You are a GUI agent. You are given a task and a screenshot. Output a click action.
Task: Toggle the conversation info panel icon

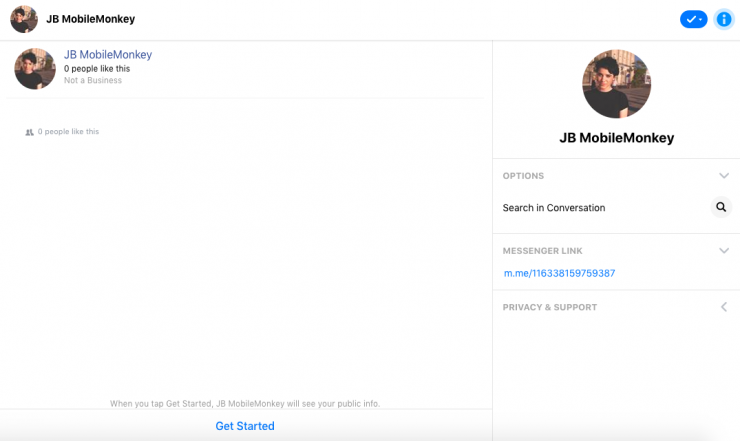click(x=724, y=19)
